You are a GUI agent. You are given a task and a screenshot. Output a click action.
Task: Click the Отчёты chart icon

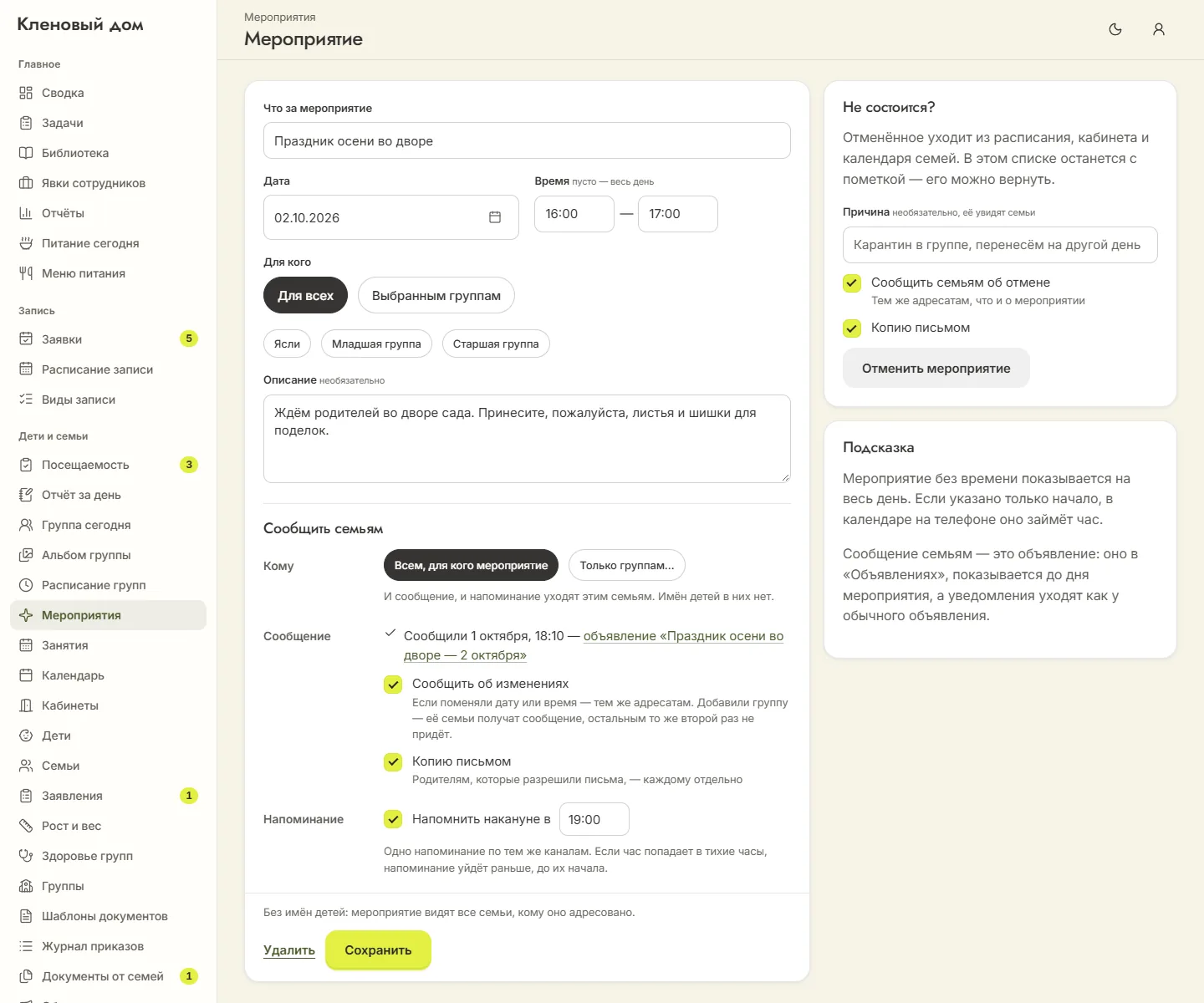pyautogui.click(x=26, y=213)
